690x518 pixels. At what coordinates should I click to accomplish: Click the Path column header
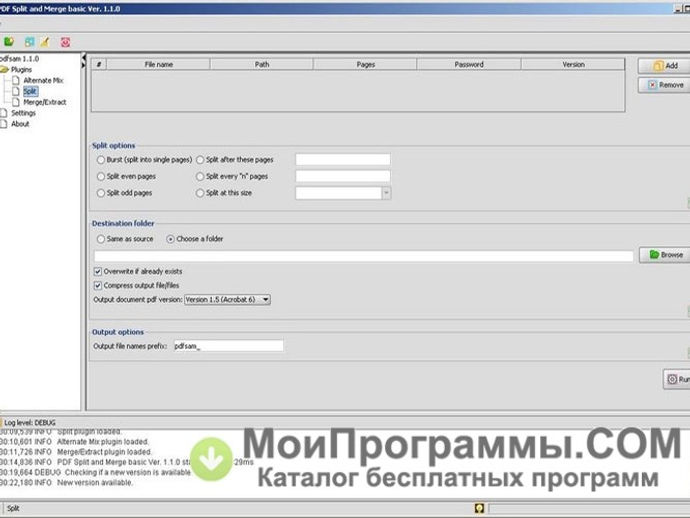(x=262, y=65)
